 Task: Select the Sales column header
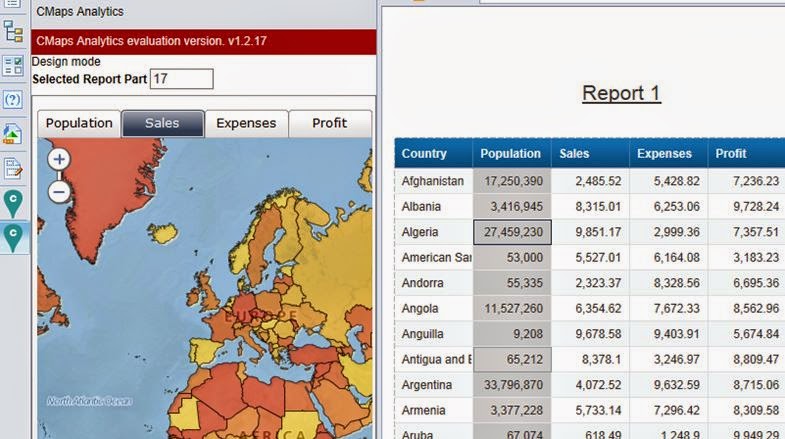[x=590, y=154]
